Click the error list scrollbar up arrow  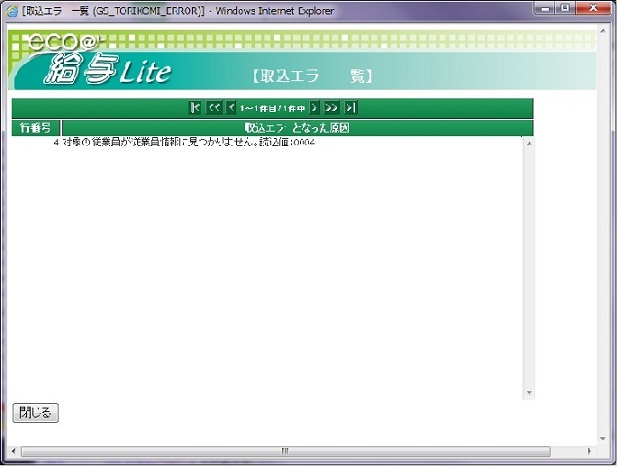click(528, 143)
